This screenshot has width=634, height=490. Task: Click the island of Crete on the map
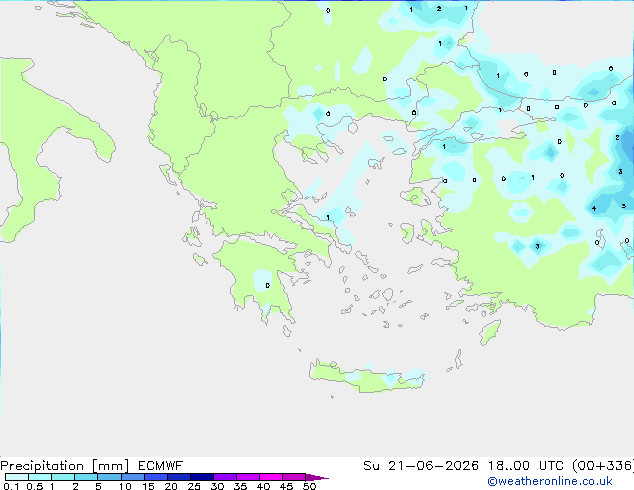coord(367,377)
